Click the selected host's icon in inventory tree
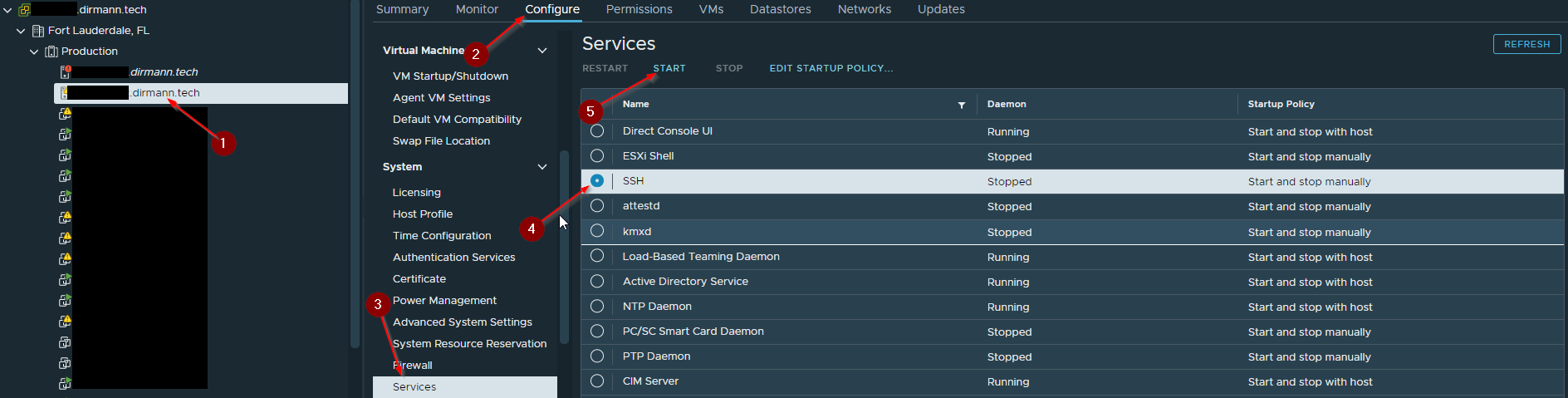This screenshot has width=1568, height=398. coord(64,93)
